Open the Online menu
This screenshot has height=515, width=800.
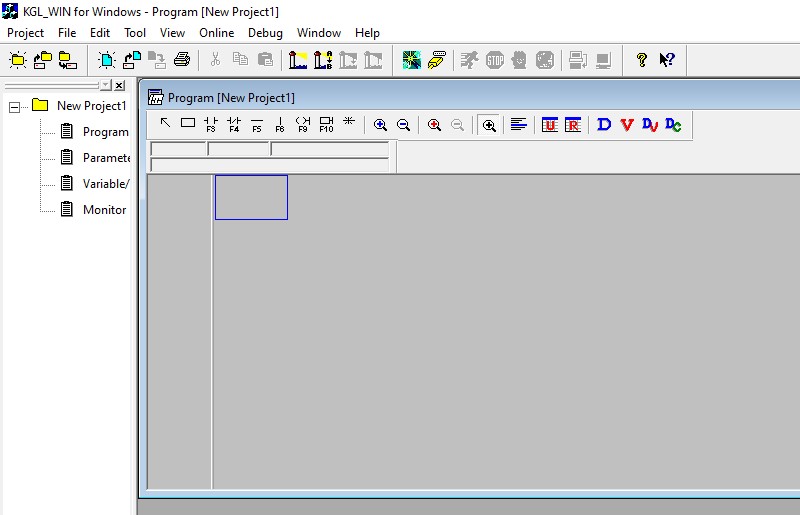[x=217, y=33]
